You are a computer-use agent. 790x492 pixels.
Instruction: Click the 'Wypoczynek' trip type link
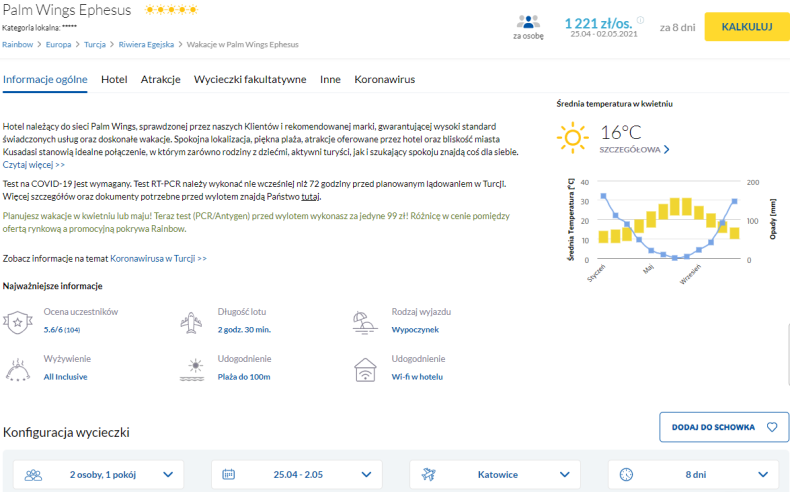coord(415,330)
